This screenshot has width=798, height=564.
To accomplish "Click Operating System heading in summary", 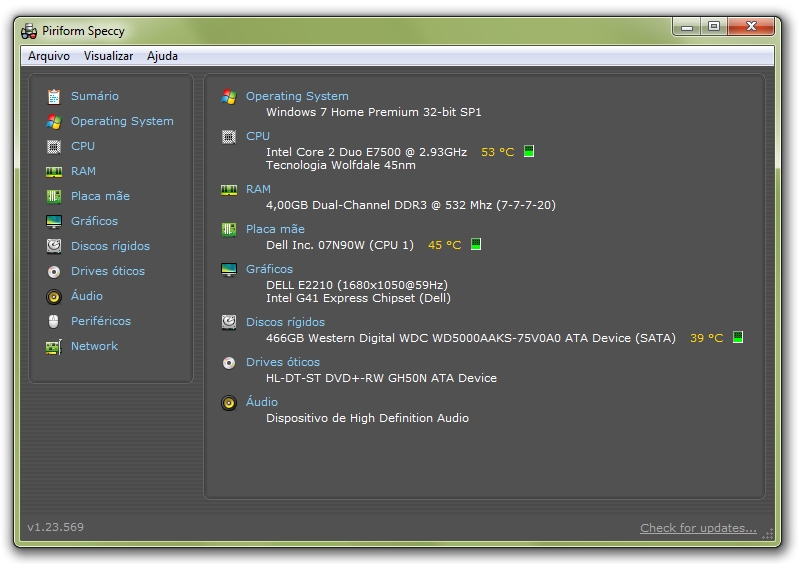I will (297, 96).
